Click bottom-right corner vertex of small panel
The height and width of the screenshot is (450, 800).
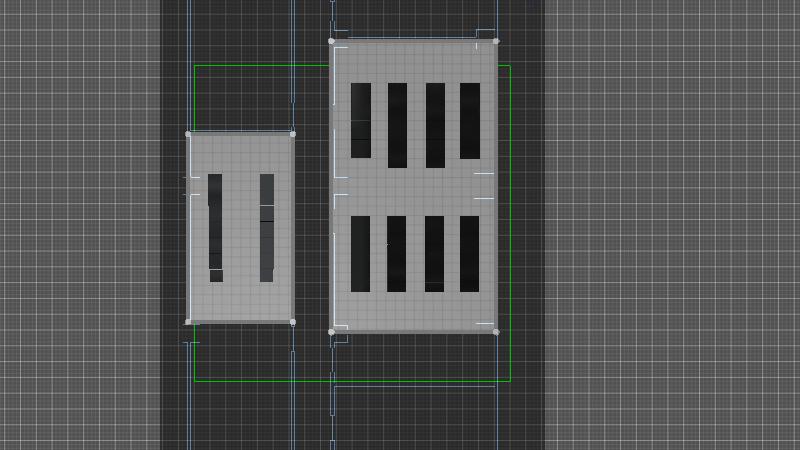point(293,322)
